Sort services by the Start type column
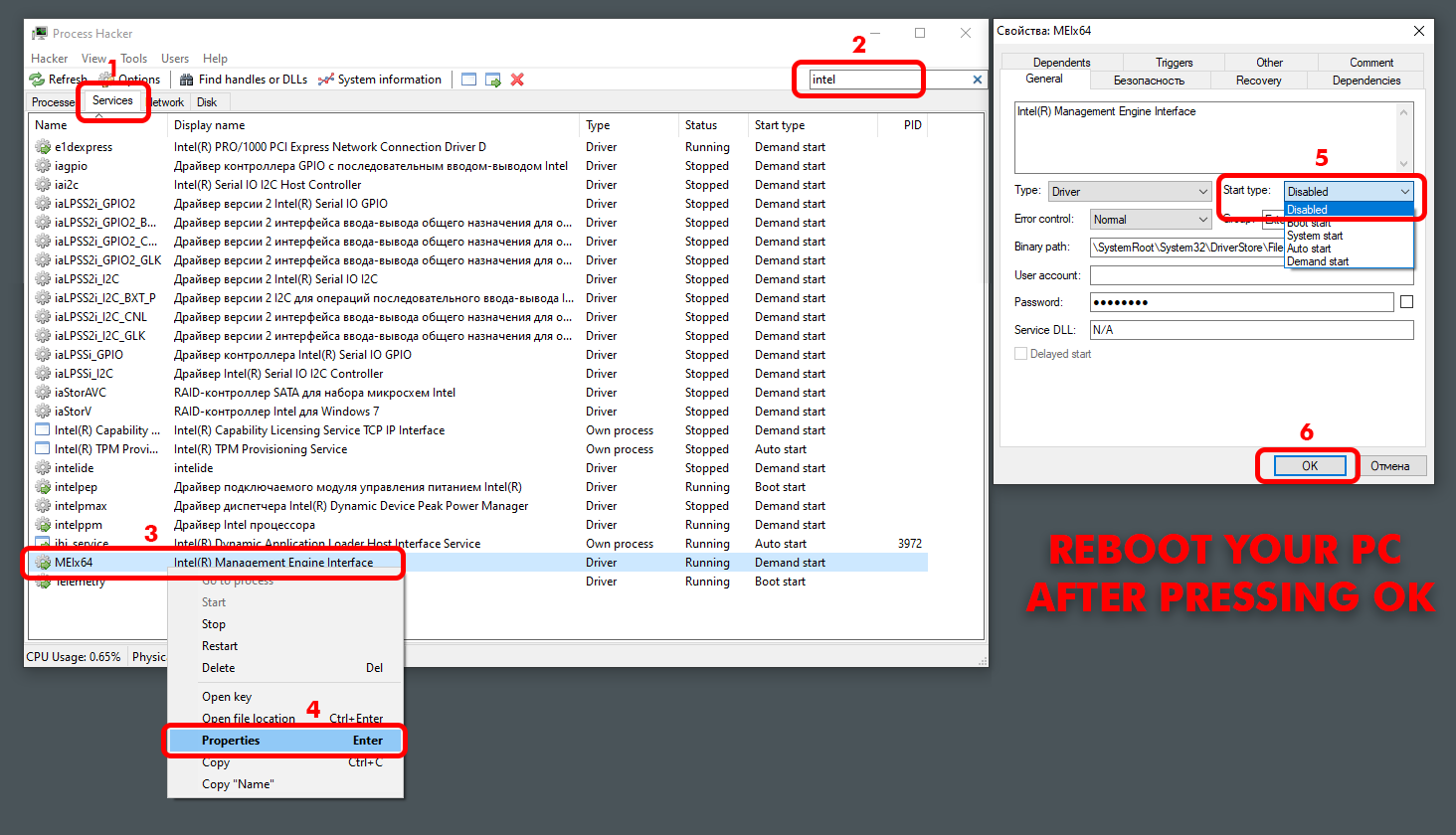The height and width of the screenshot is (835, 1456). (x=813, y=125)
